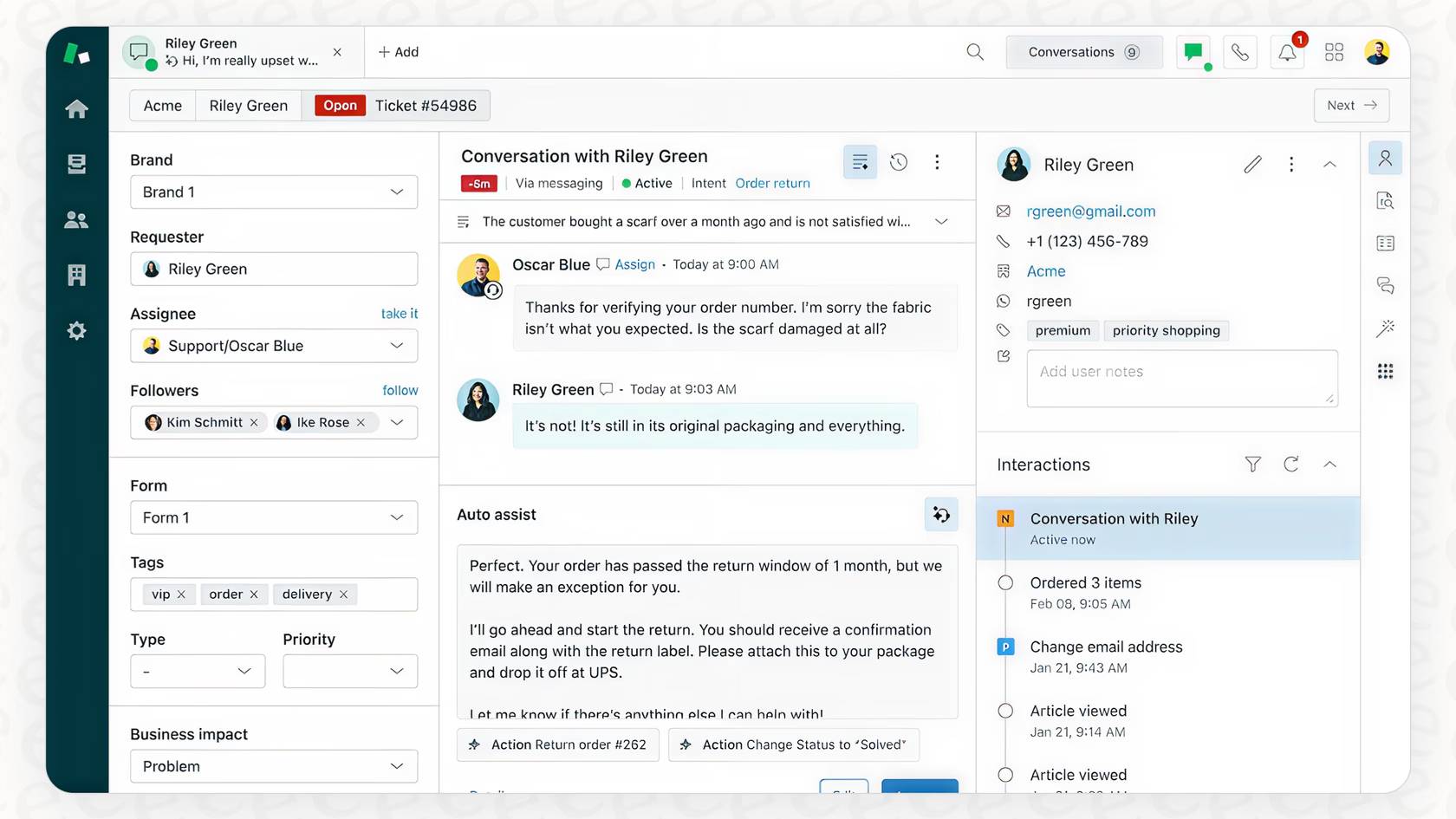1456x819 pixels.
Task: Click the magic wand AI icon in sidebar
Action: [x=1386, y=328]
